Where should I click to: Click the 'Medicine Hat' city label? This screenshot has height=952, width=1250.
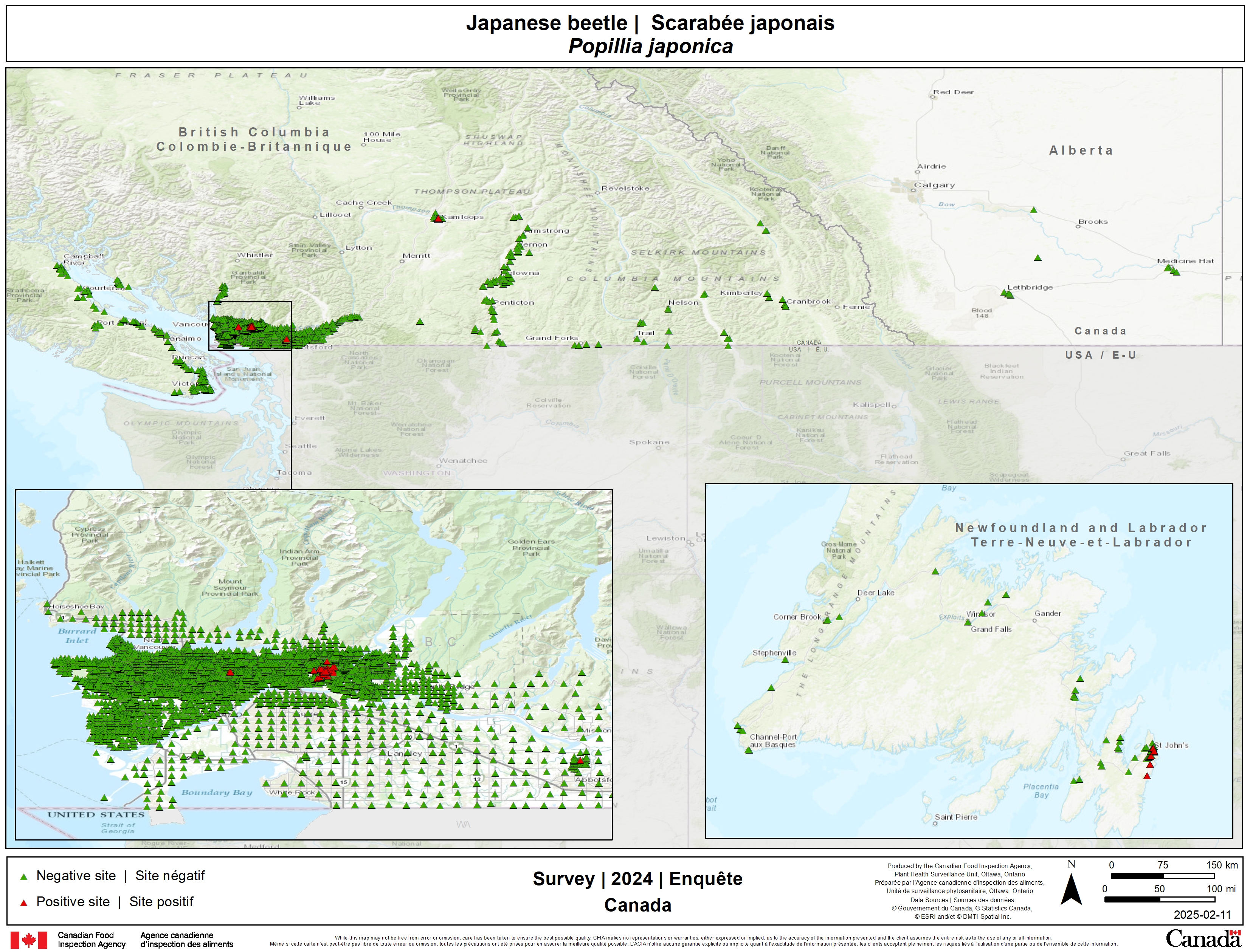(x=1185, y=261)
